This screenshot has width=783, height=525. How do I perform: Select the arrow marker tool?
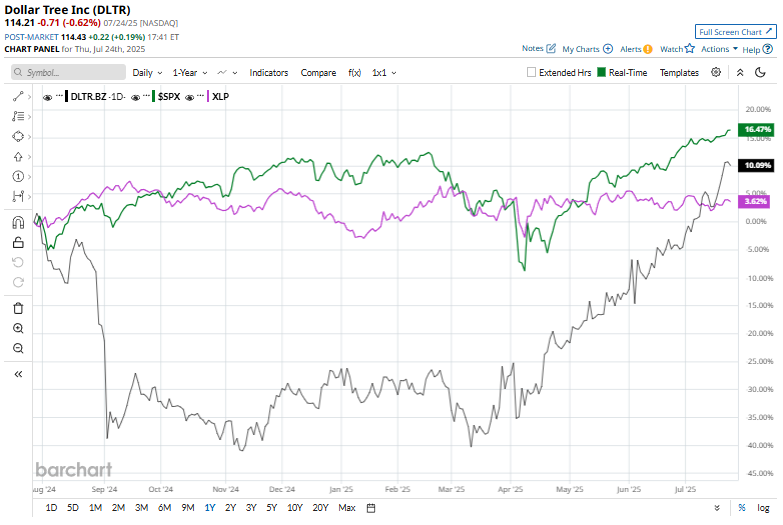point(18,156)
